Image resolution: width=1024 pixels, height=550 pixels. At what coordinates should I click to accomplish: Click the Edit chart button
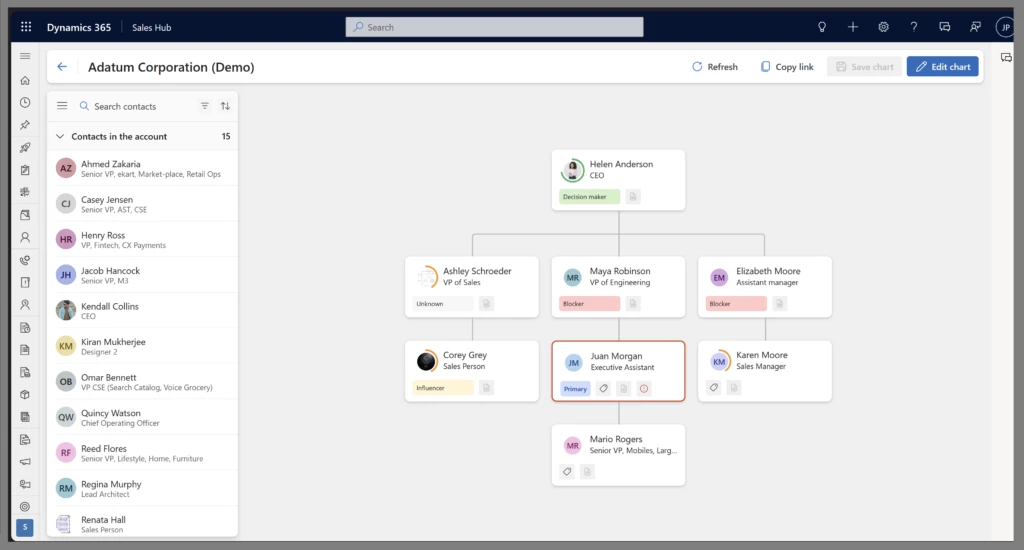click(x=942, y=67)
